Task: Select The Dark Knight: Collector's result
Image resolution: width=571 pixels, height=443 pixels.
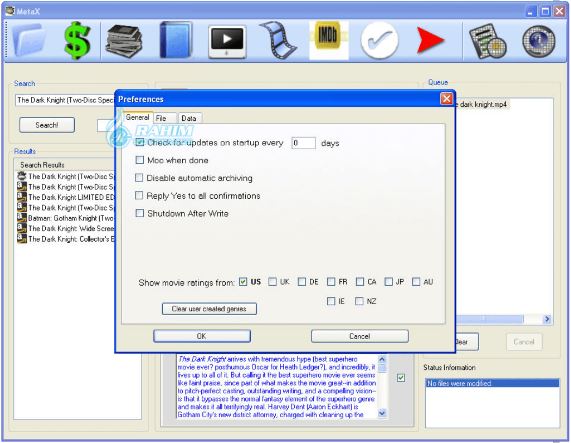Action: (66, 239)
